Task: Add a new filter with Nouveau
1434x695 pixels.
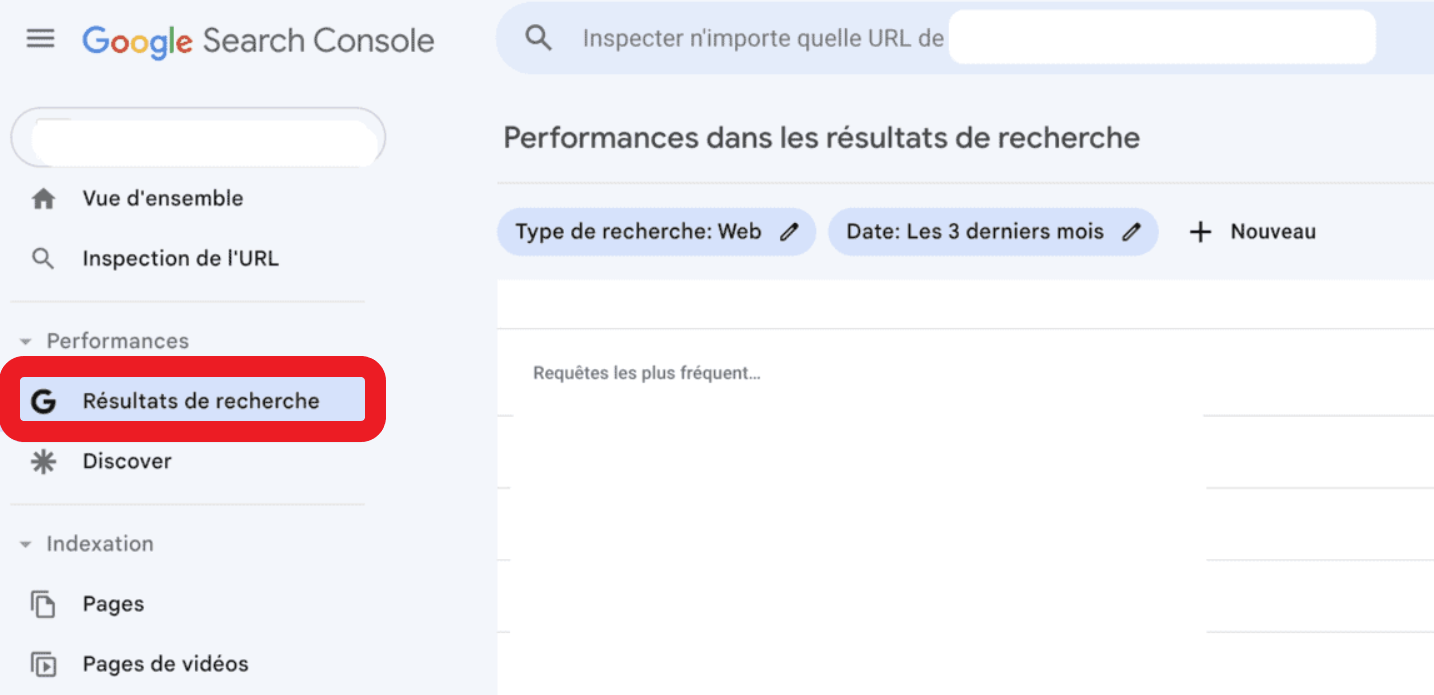Action: point(1252,231)
